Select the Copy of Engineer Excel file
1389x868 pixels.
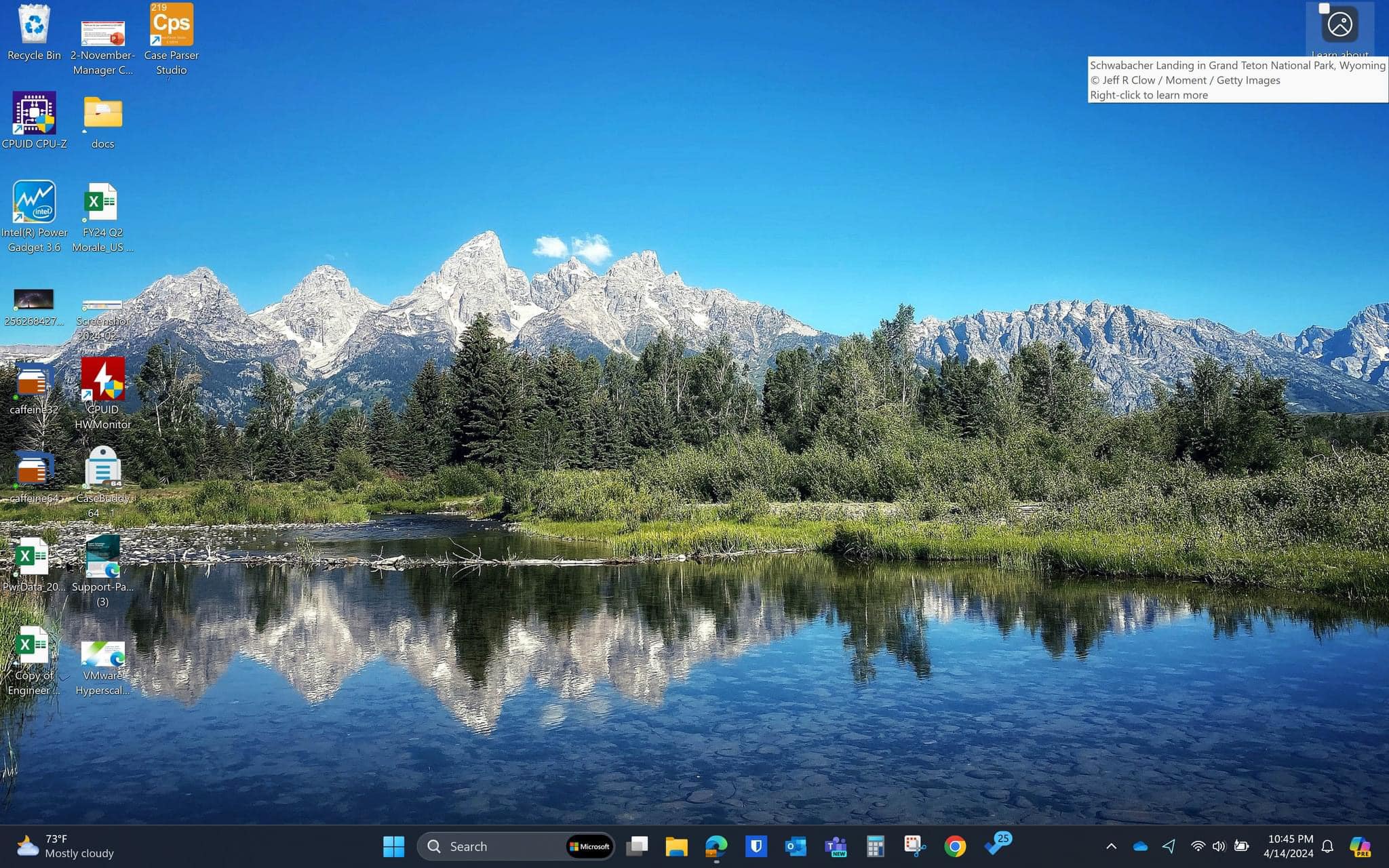[34, 661]
